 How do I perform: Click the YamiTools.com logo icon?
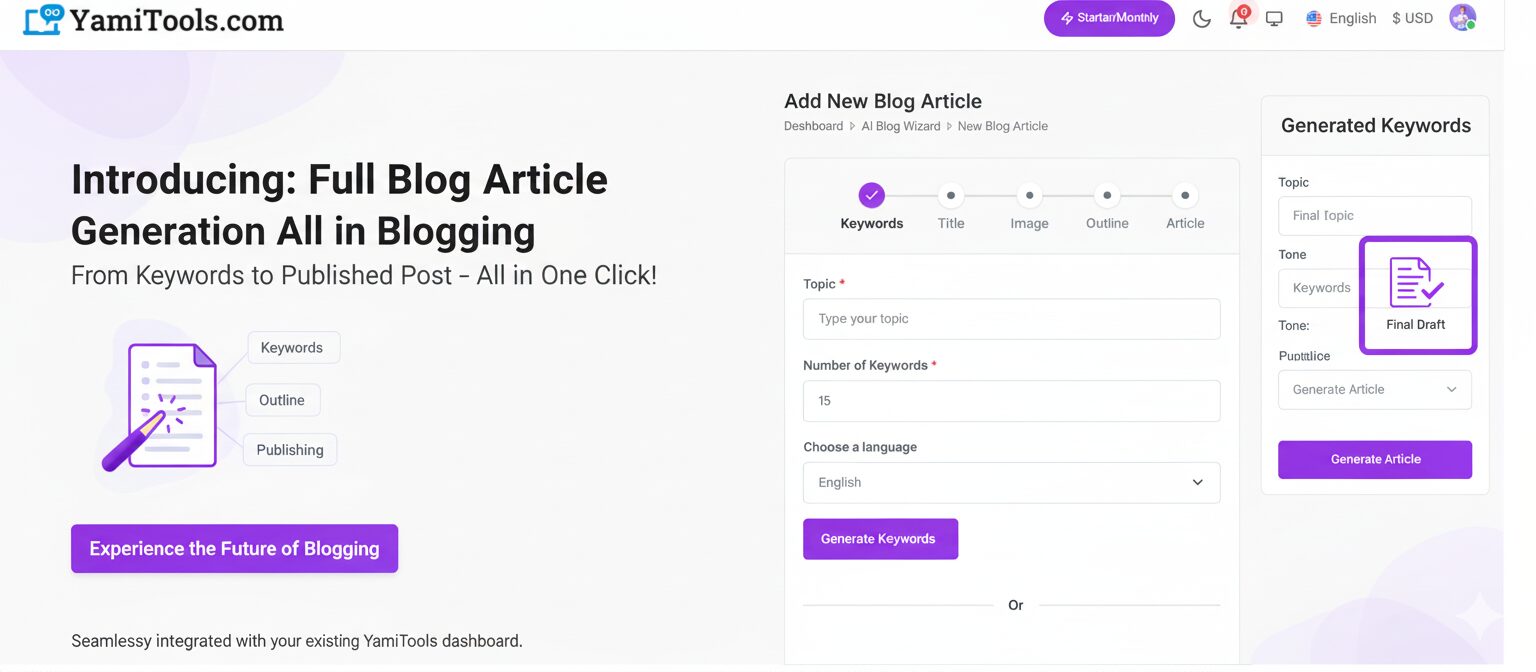40,17
